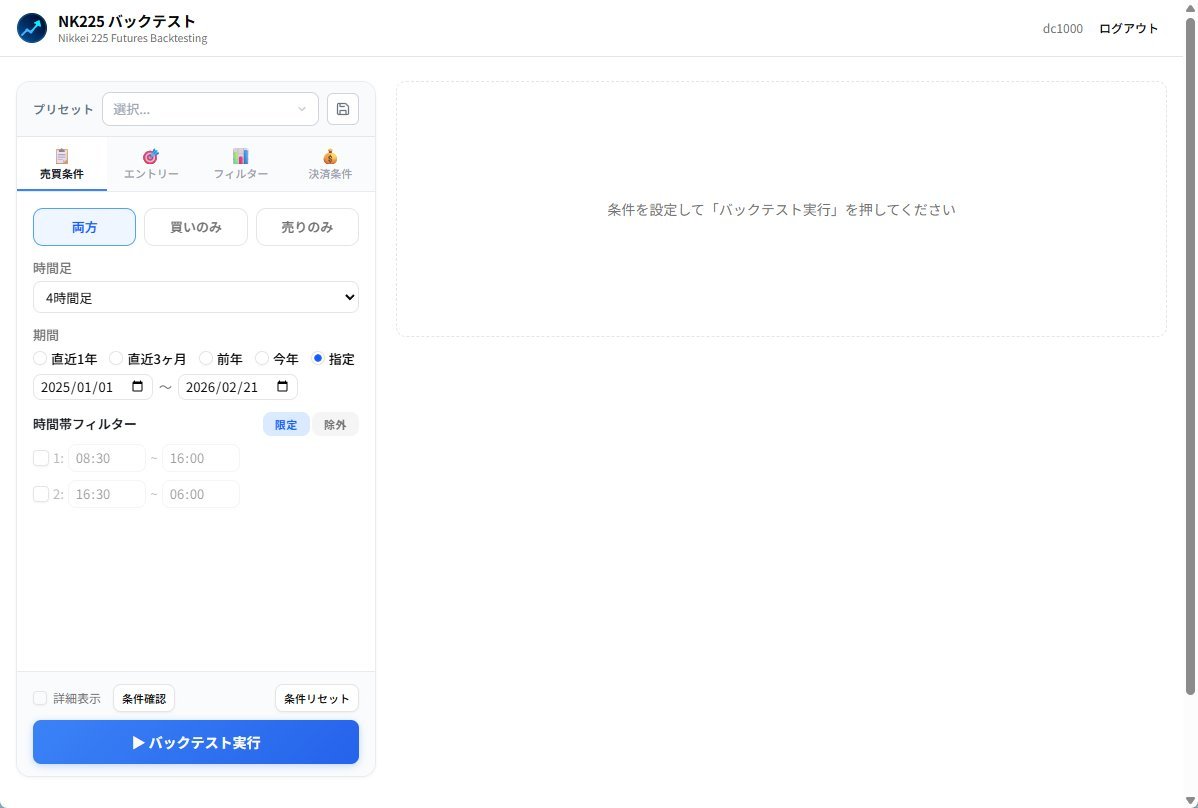This screenshot has height=808, width=1198.
Task: Enable the first time filter checkbox (08:30)
Action: (x=40, y=457)
